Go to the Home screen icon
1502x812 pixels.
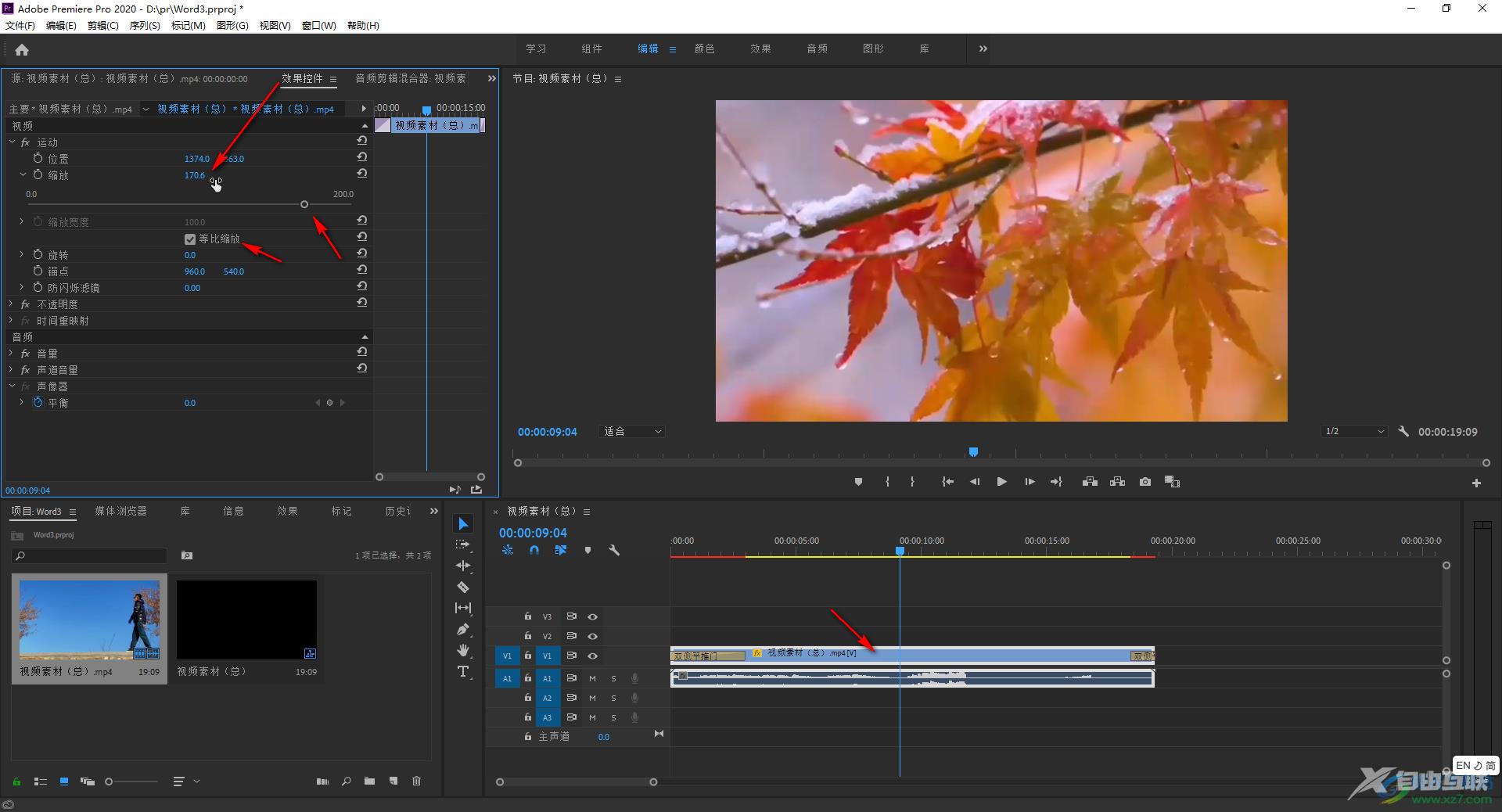pyautogui.click(x=22, y=50)
